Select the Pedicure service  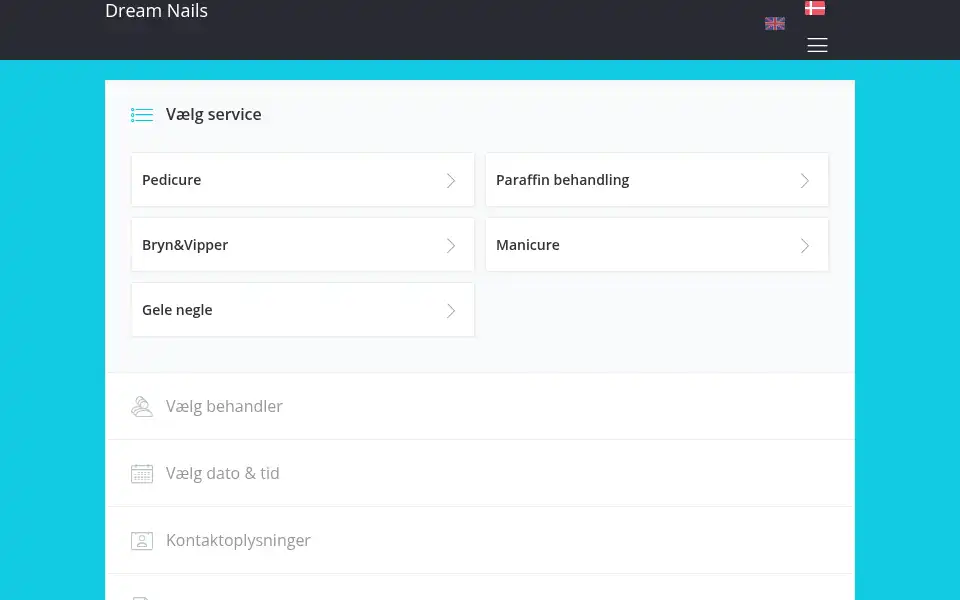point(302,180)
